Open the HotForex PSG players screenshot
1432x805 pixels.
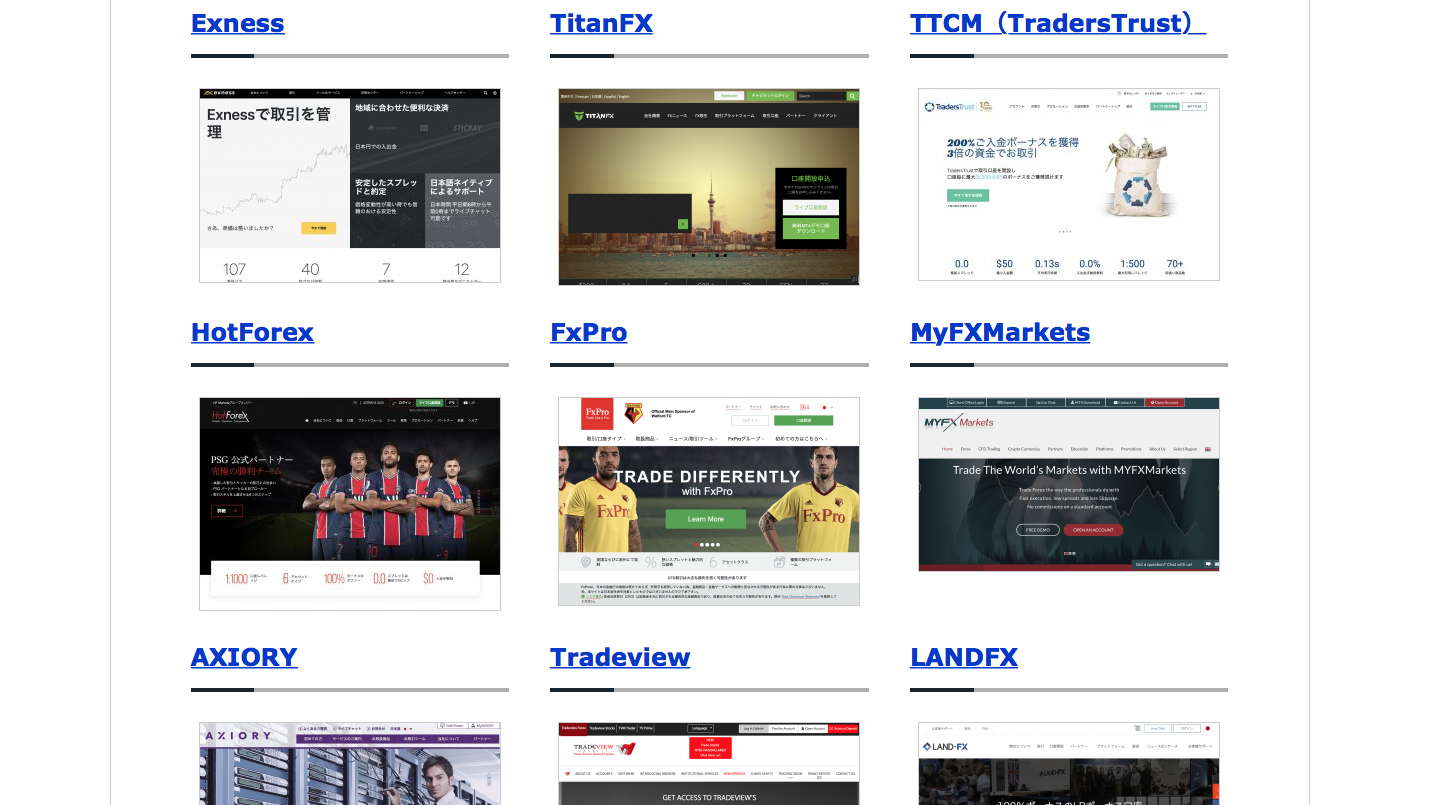pos(349,503)
